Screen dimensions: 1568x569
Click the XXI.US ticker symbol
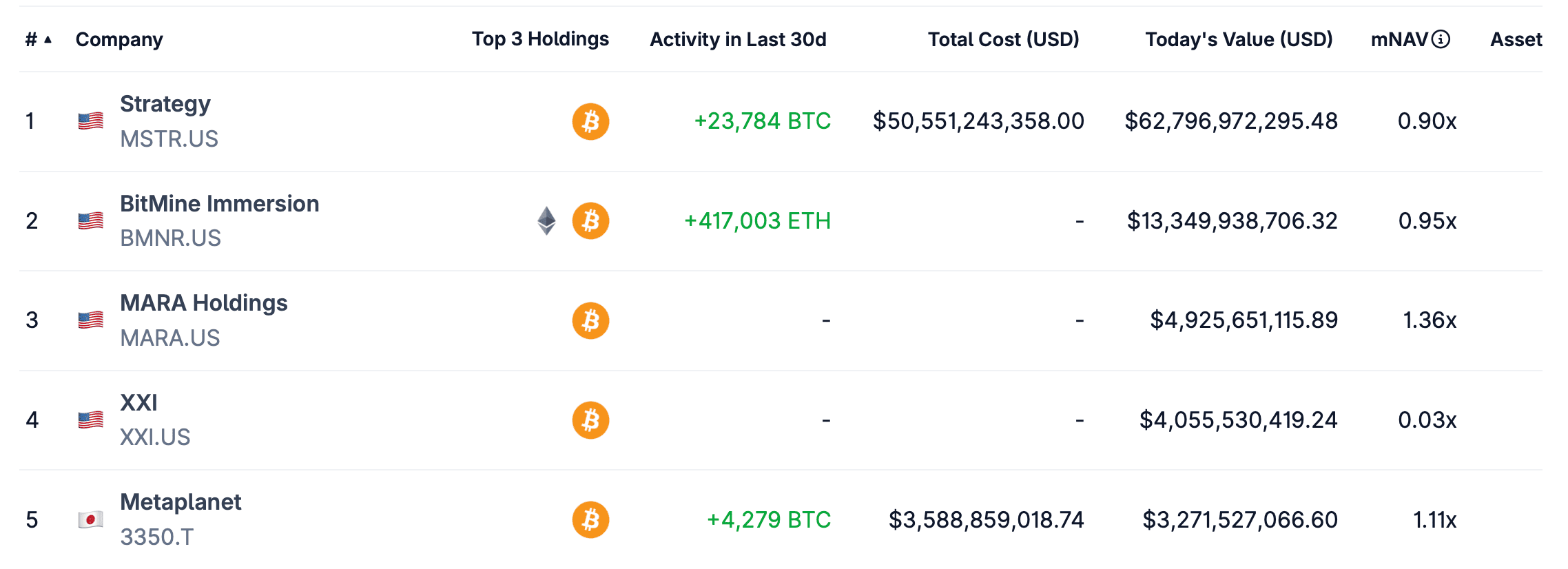coord(155,437)
